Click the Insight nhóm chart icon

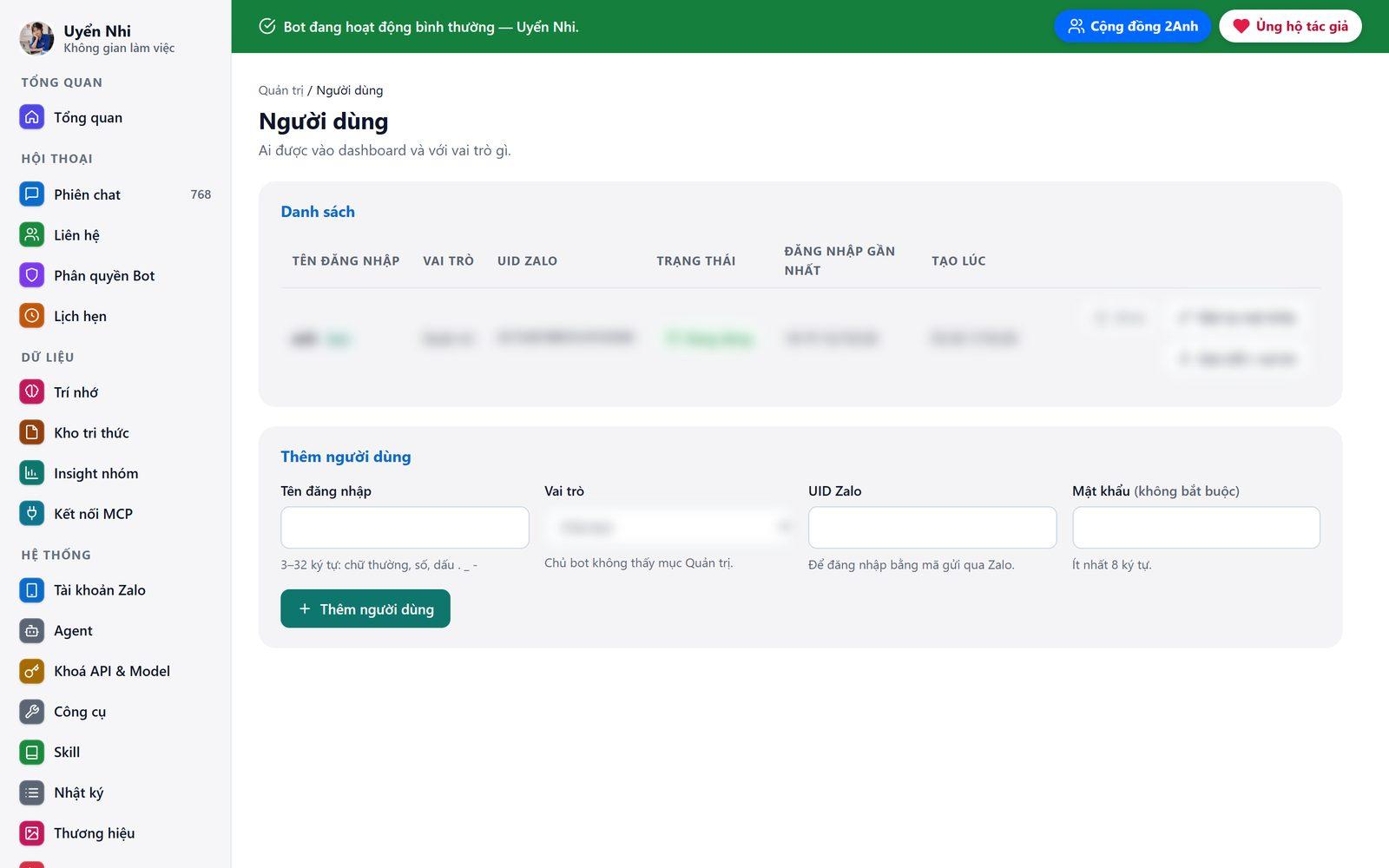pos(32,473)
